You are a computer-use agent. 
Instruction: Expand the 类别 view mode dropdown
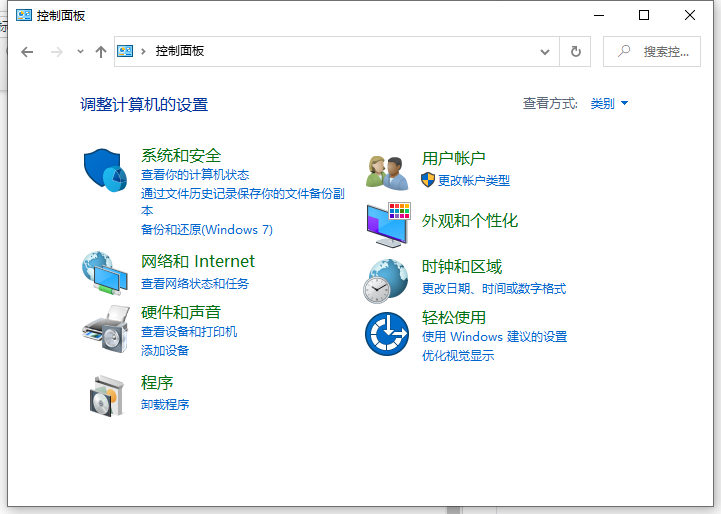pyautogui.click(x=609, y=103)
